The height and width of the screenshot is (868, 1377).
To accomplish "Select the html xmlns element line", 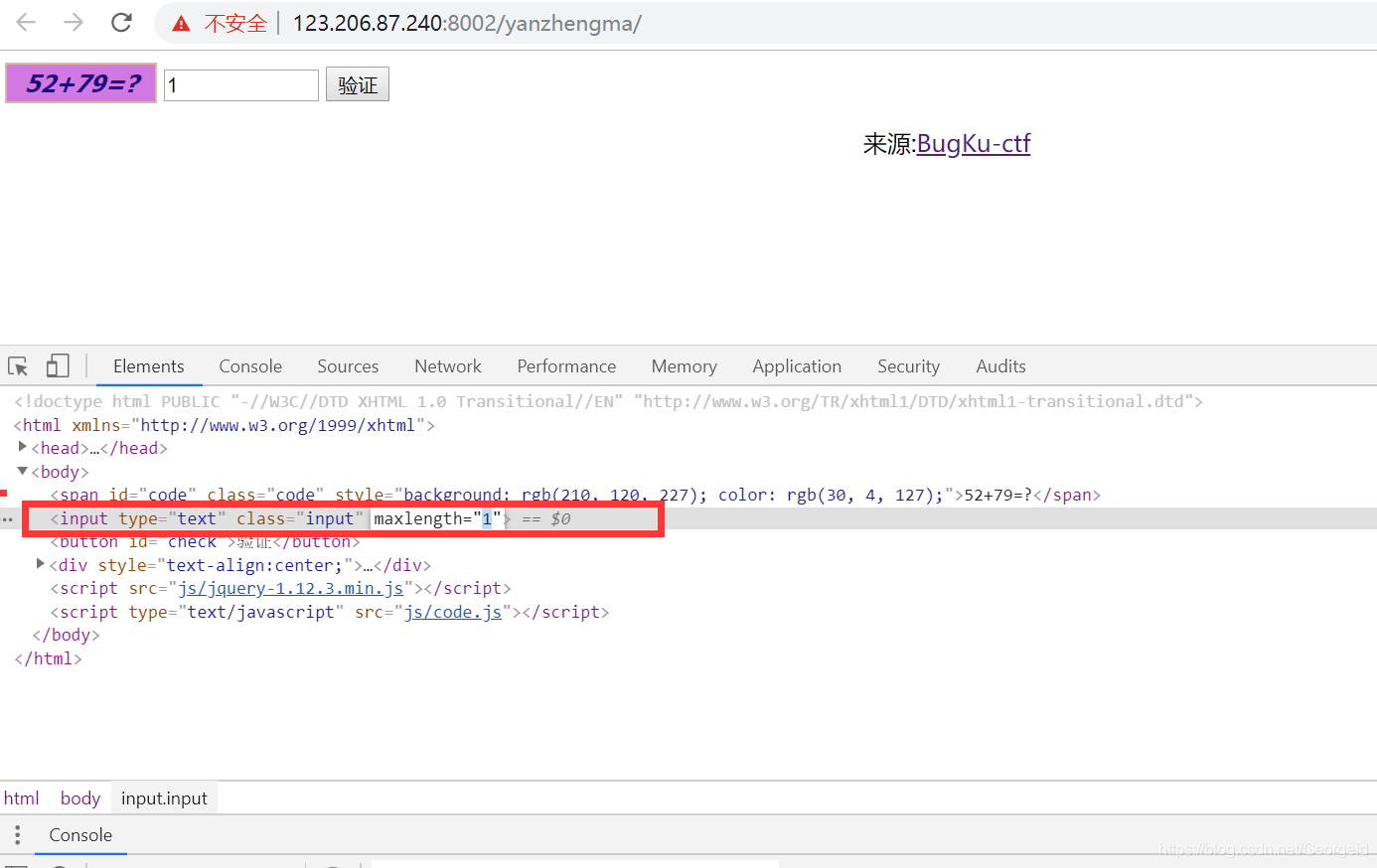I will [x=225, y=425].
